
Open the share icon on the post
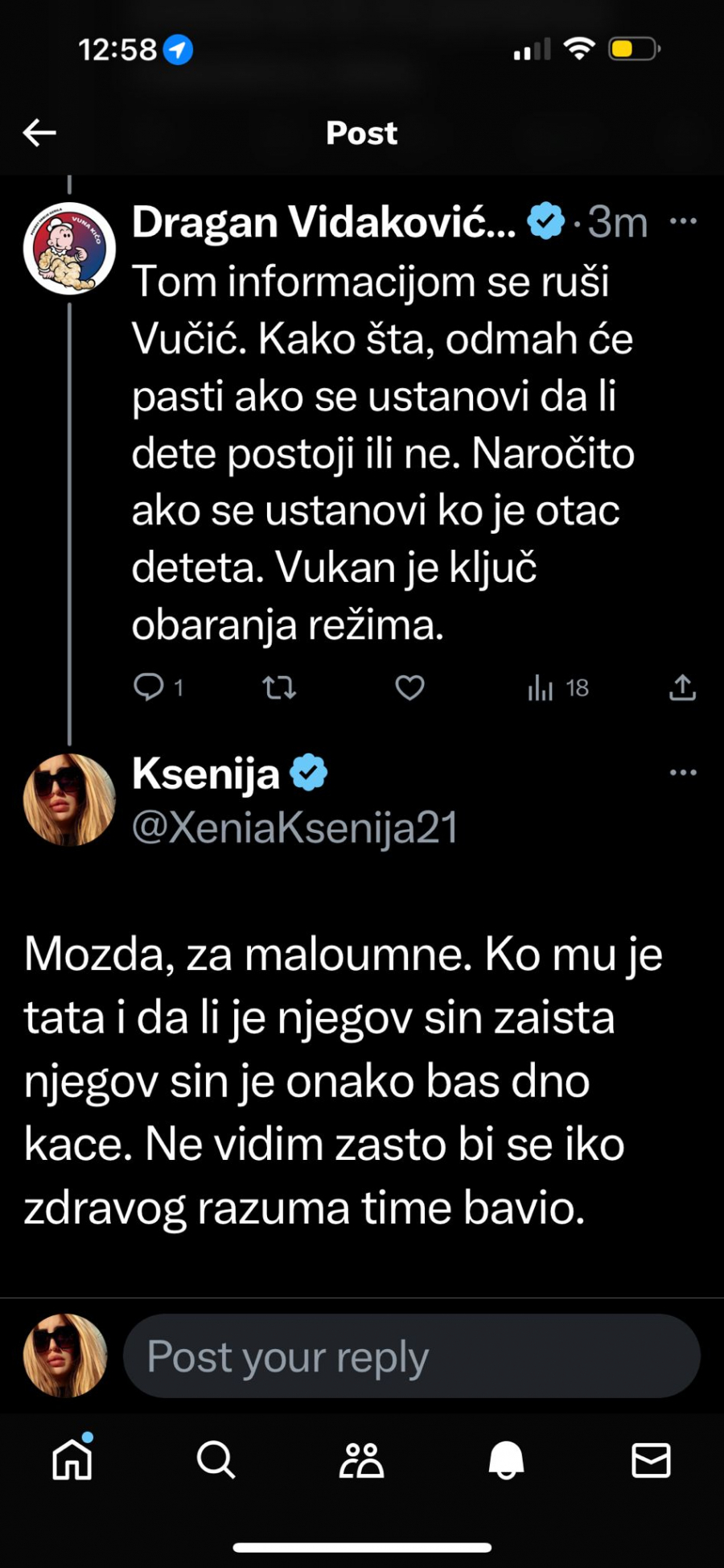(x=682, y=687)
